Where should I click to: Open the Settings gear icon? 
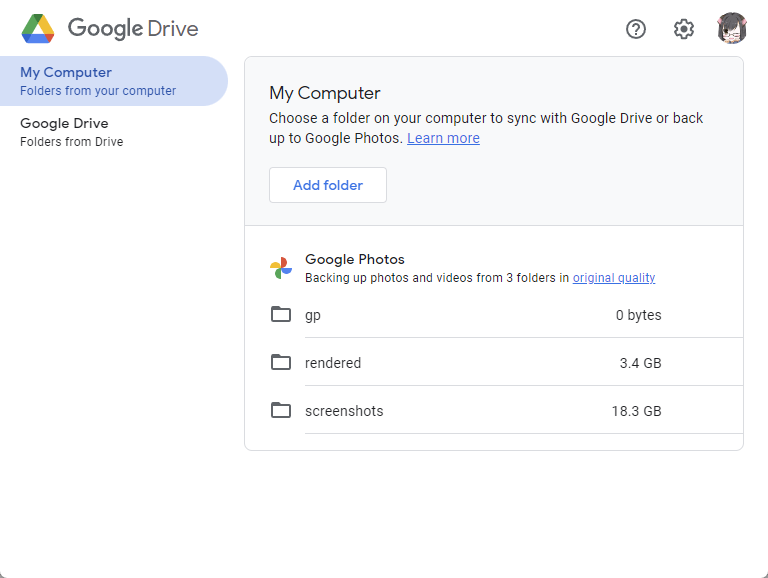click(683, 29)
